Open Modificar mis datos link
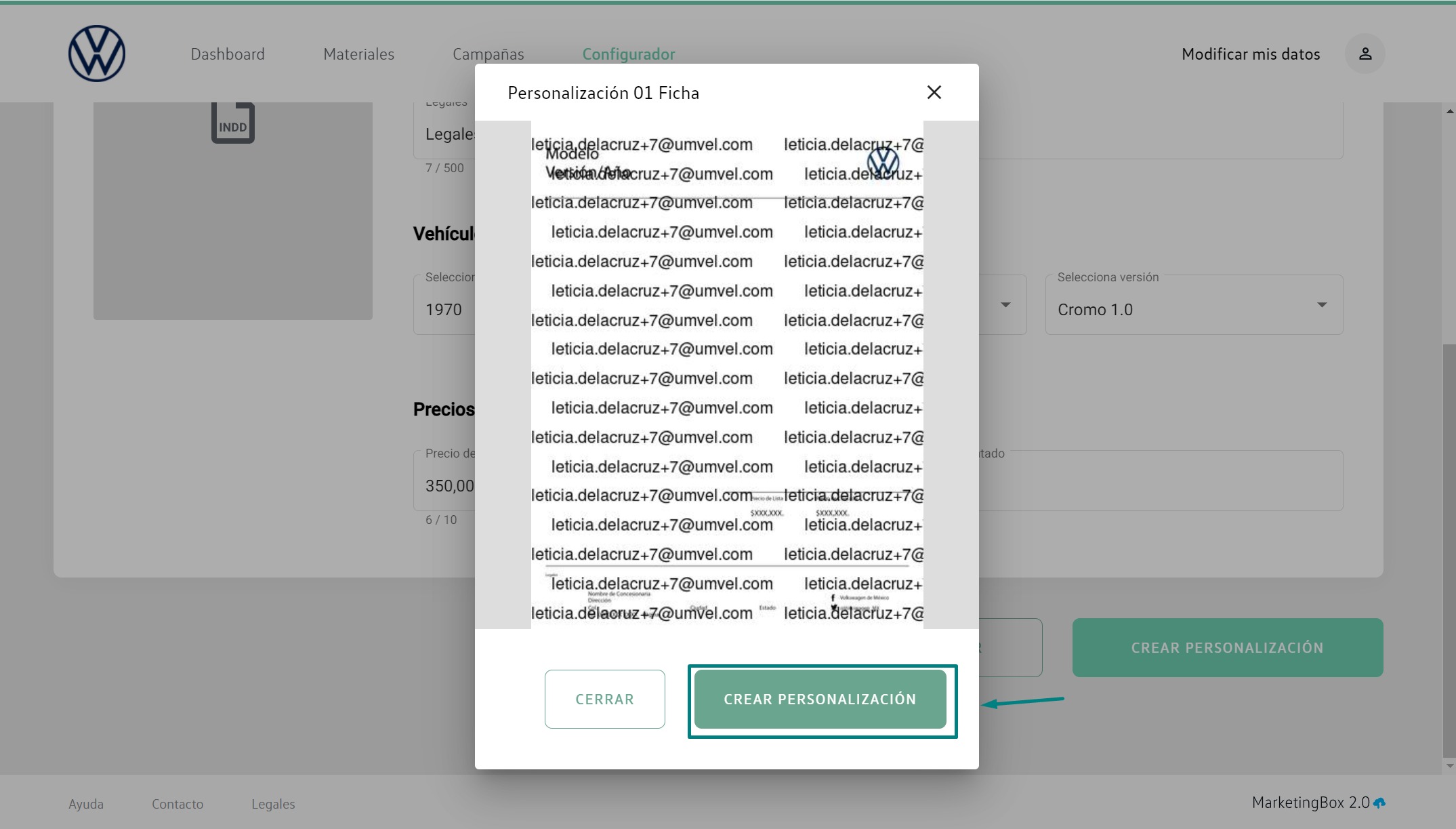1456x829 pixels. pos(1250,54)
